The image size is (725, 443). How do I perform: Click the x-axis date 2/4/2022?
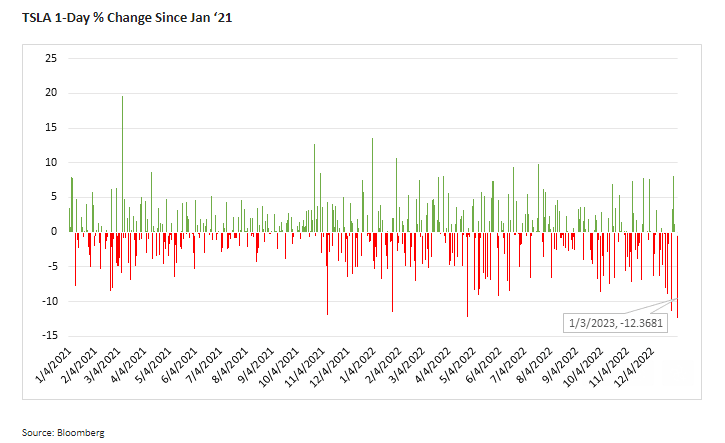click(x=383, y=365)
